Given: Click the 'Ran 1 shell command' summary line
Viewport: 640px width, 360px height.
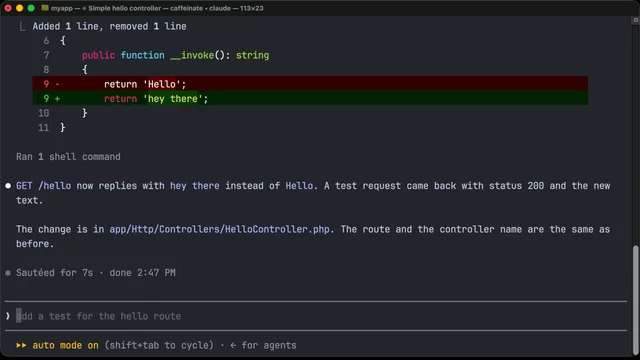Looking at the screenshot, I should pos(68,157).
